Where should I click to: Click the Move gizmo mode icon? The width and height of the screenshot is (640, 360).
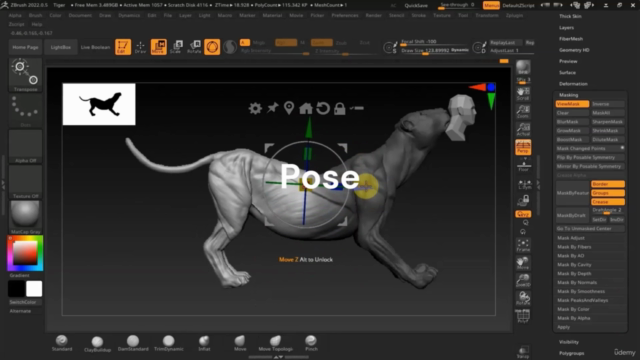click(x=158, y=47)
